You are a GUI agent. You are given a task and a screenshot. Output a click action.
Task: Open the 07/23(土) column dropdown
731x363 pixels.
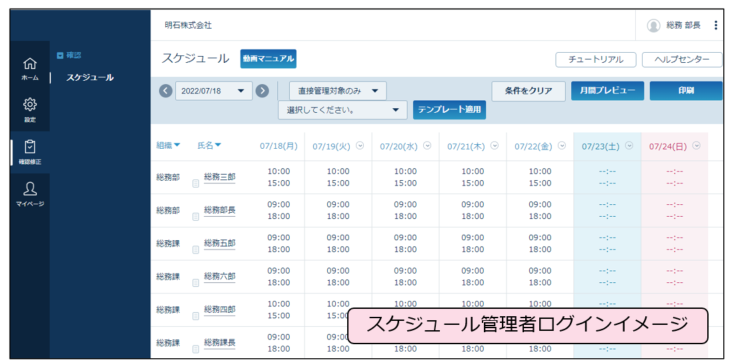point(629,146)
